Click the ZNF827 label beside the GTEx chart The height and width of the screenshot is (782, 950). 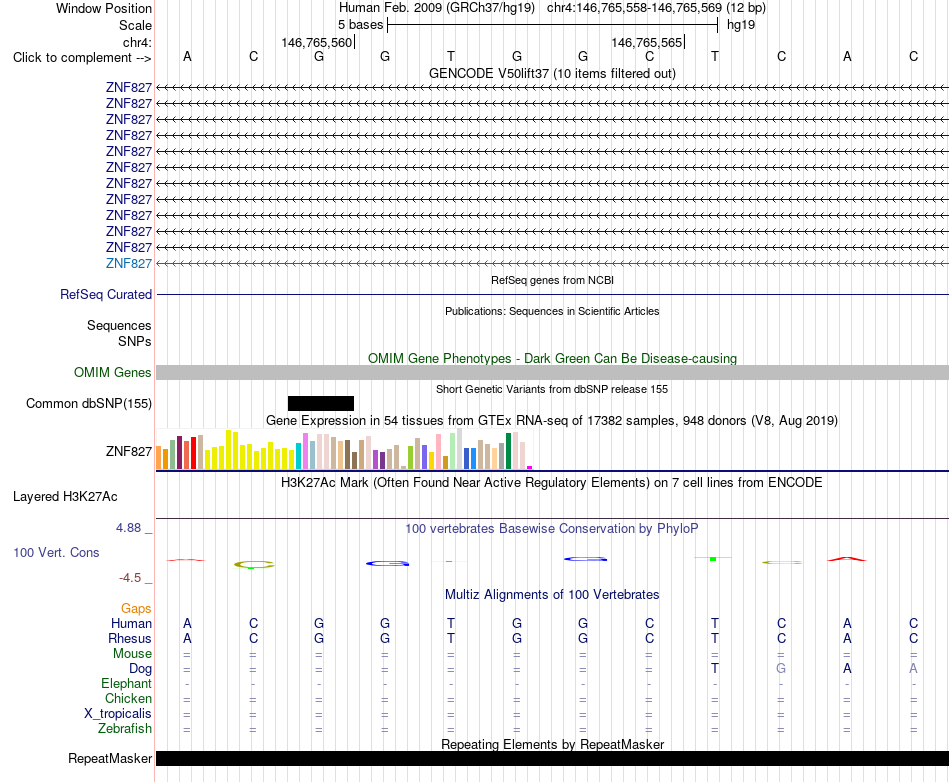(x=128, y=451)
